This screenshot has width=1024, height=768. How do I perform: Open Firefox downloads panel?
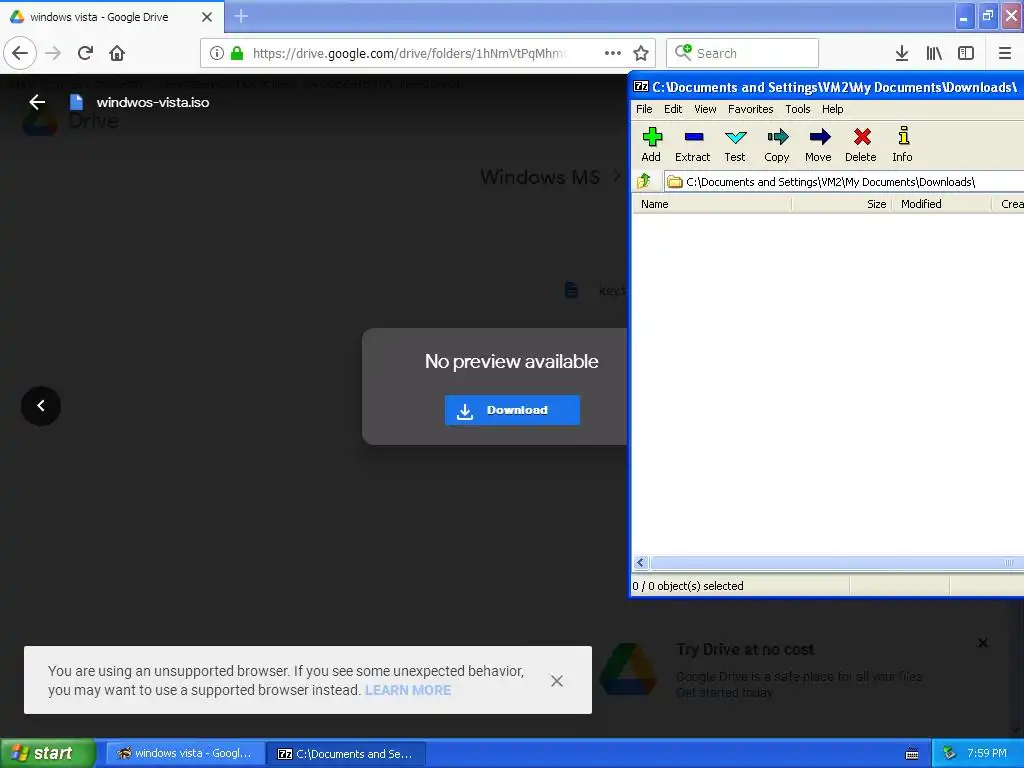(x=902, y=53)
